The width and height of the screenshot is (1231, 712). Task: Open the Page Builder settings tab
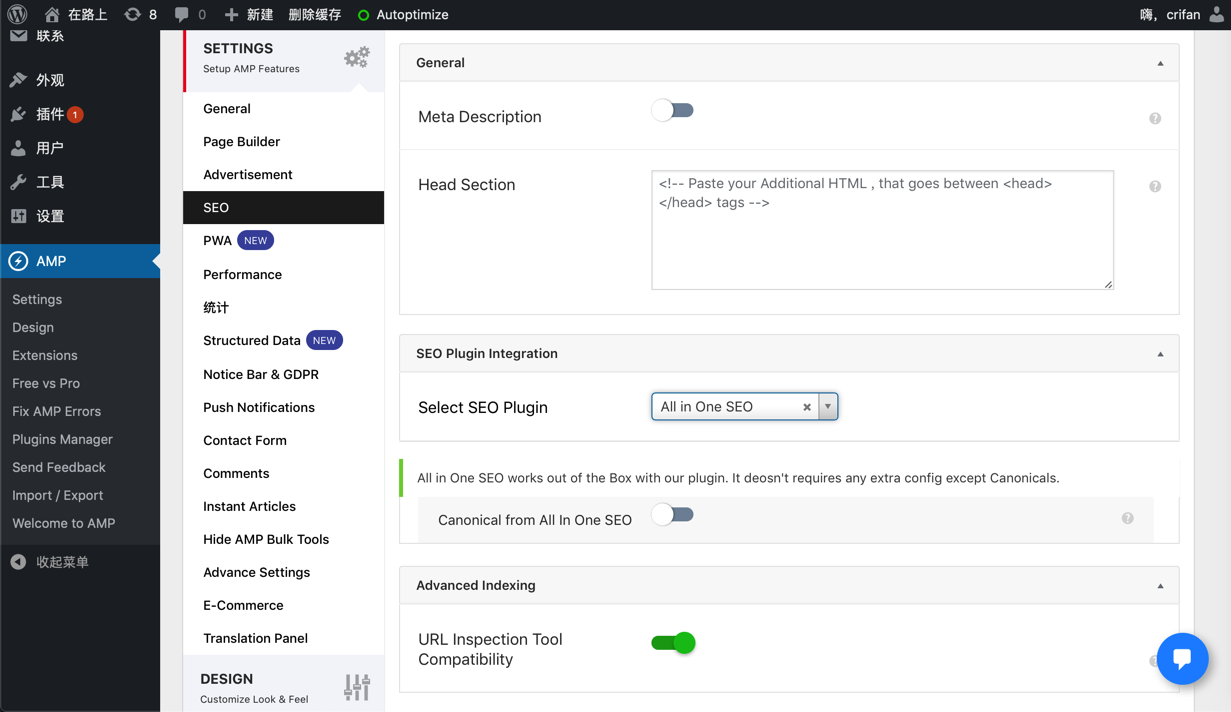pos(241,141)
